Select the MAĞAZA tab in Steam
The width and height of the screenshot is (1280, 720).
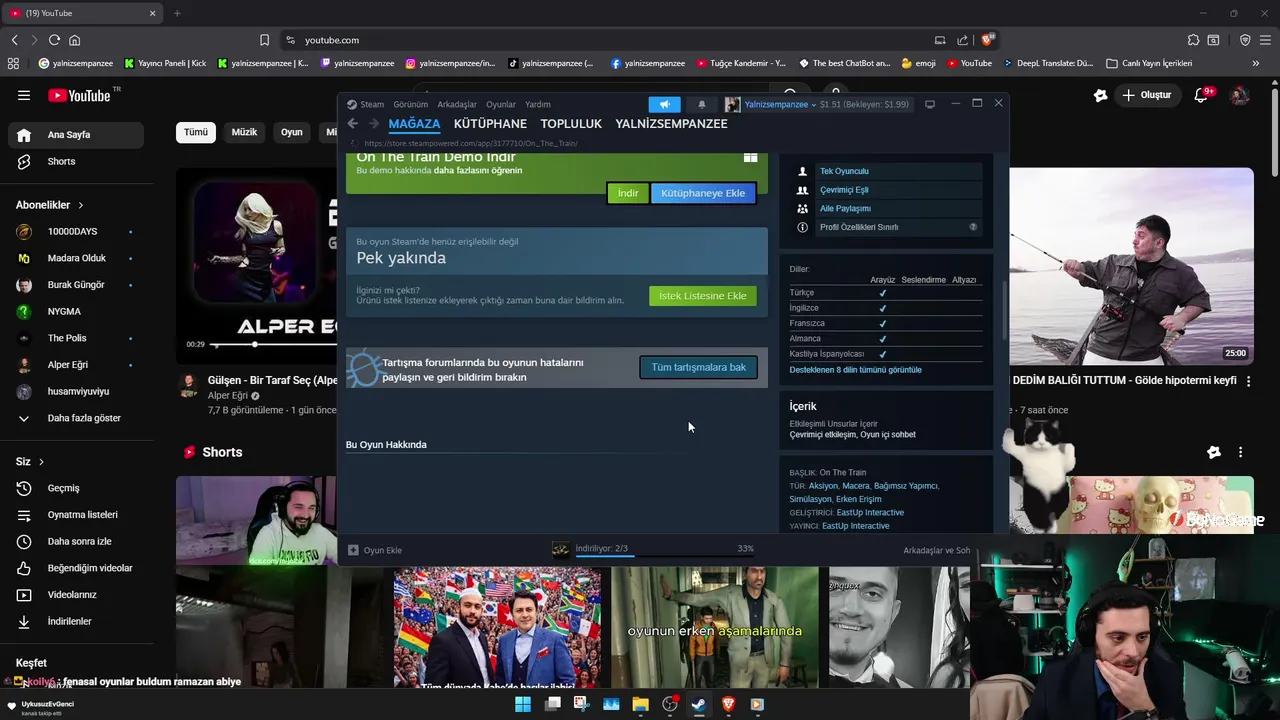click(x=414, y=124)
